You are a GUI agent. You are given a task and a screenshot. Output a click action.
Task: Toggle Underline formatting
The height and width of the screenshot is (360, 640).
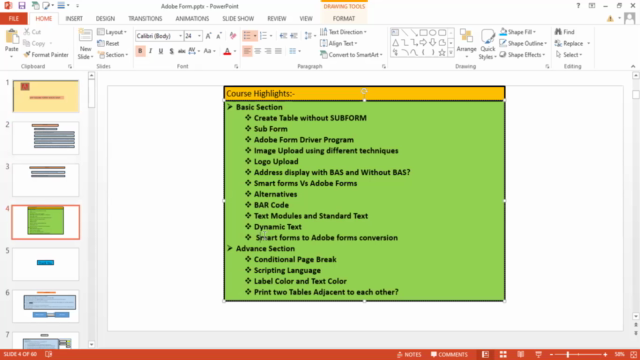point(161,51)
